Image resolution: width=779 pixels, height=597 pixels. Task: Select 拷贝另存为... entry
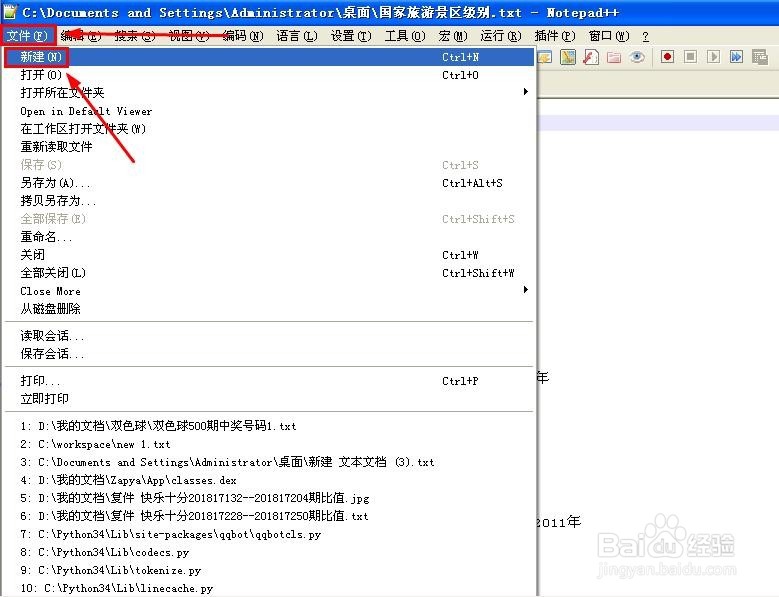click(269, 201)
